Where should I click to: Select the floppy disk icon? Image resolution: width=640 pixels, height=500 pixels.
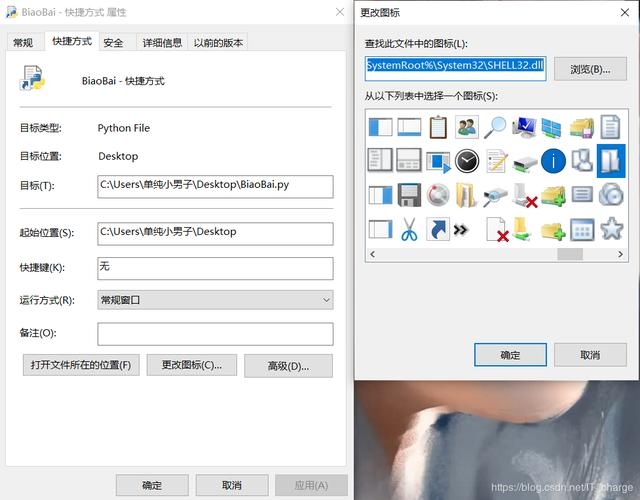[x=409, y=195]
